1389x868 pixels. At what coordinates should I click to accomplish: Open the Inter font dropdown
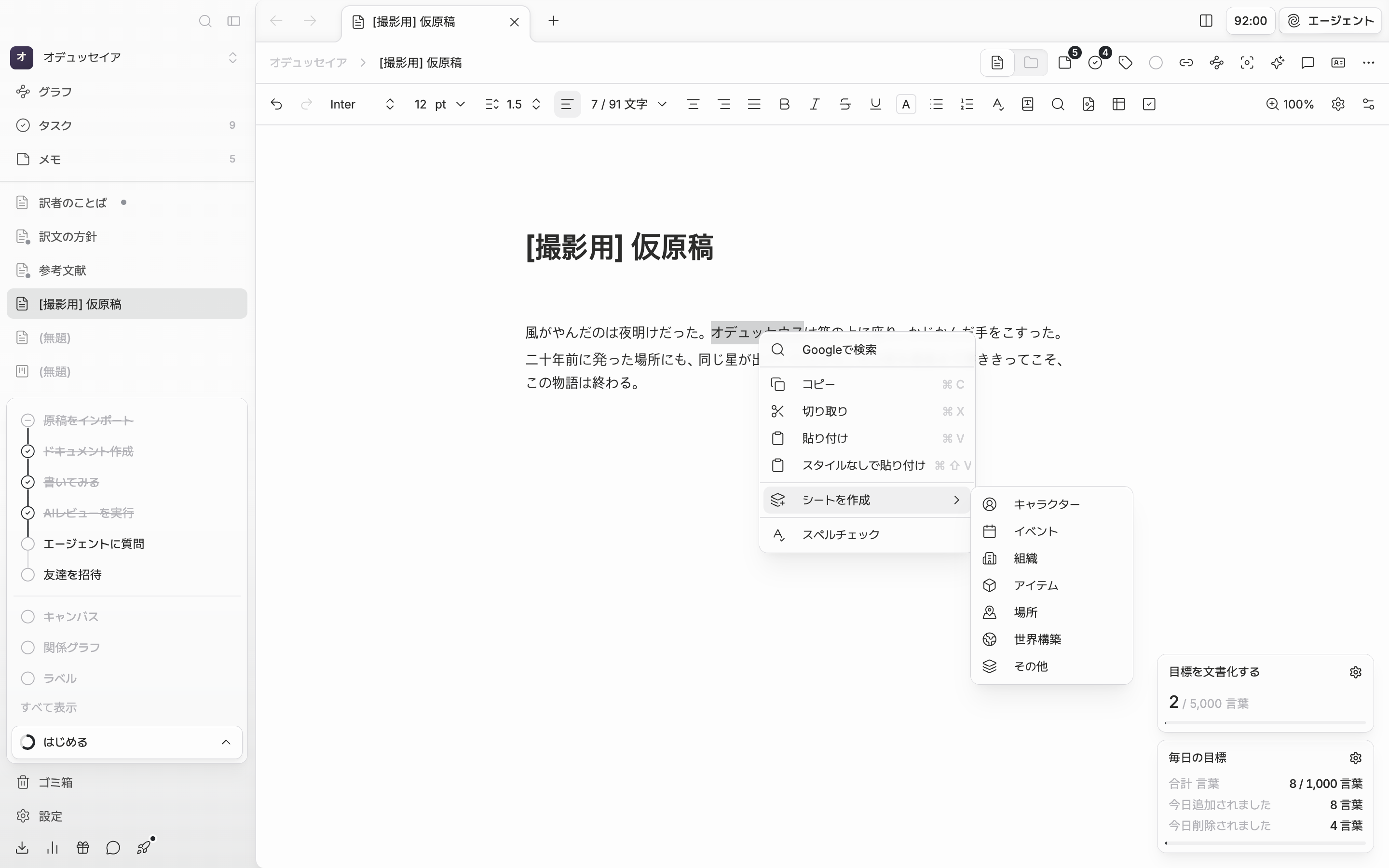coord(362,104)
